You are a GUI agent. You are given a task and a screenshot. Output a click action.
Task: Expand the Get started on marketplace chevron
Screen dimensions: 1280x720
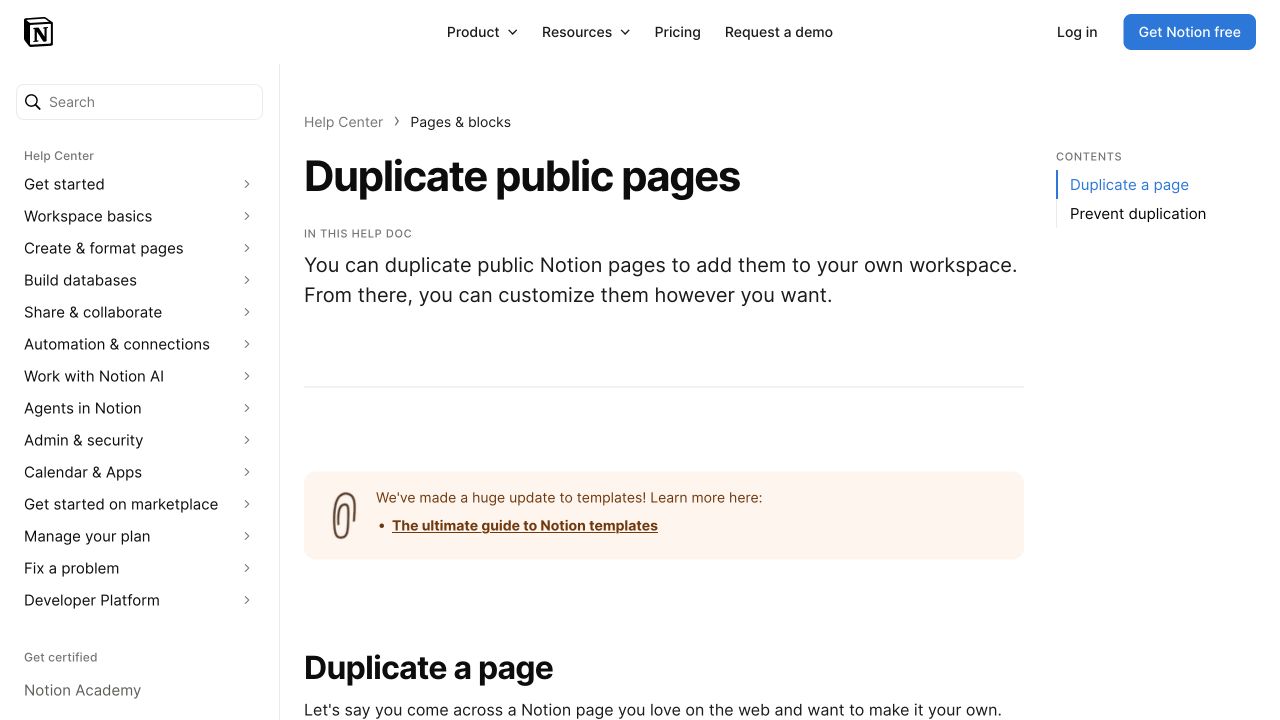[x=247, y=504]
